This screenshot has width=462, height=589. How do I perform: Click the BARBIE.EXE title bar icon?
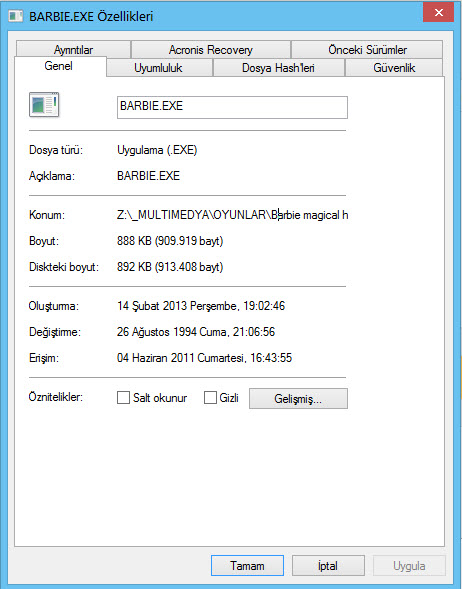pos(16,16)
